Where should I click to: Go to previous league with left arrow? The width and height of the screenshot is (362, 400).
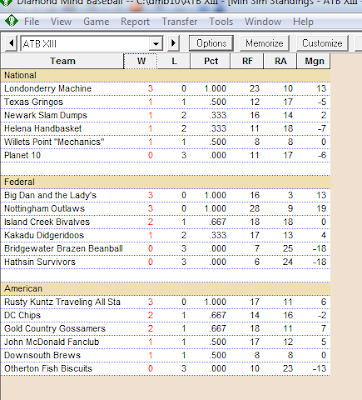pos(11,43)
